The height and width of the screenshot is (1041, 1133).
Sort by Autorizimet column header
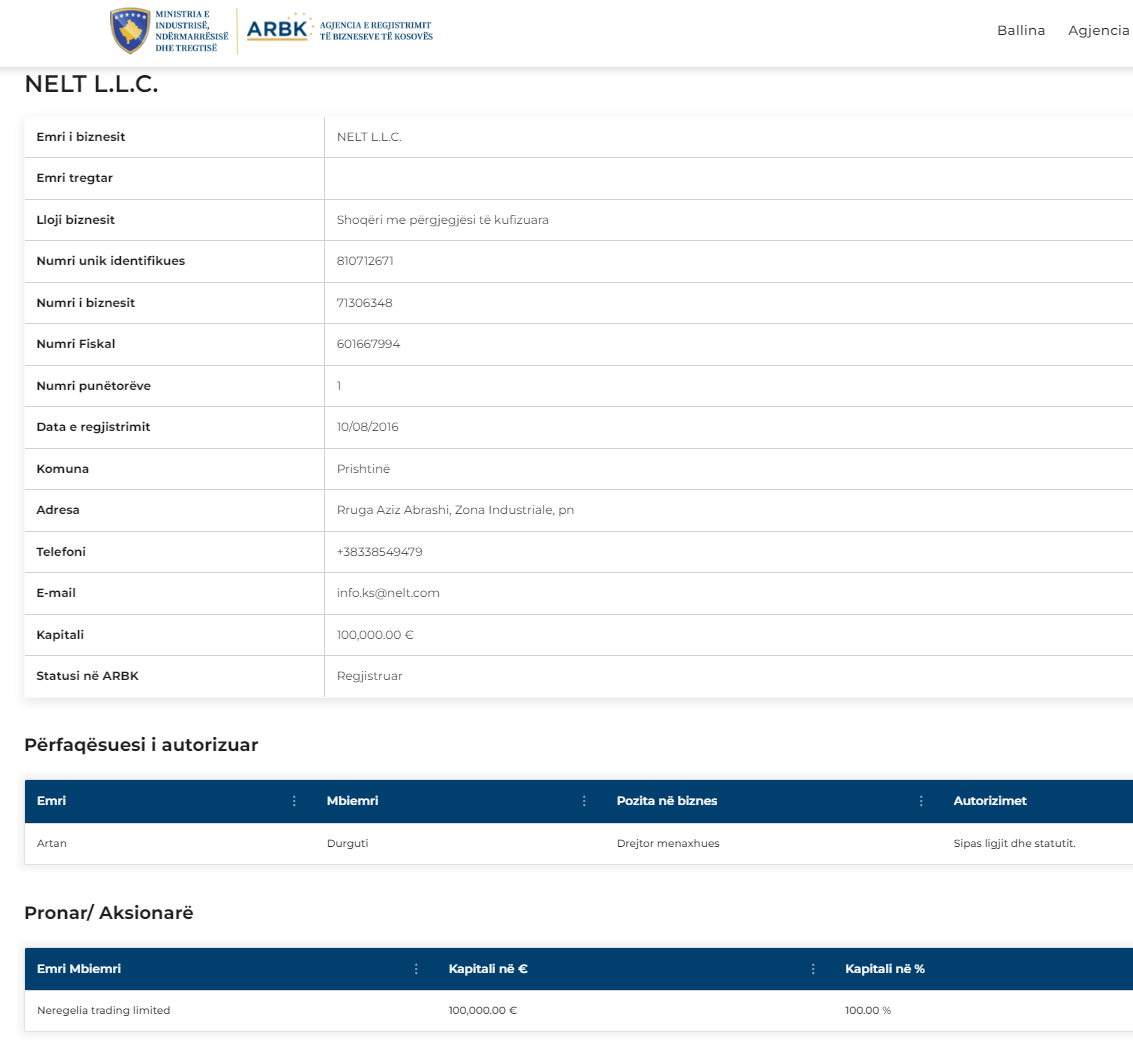989,801
